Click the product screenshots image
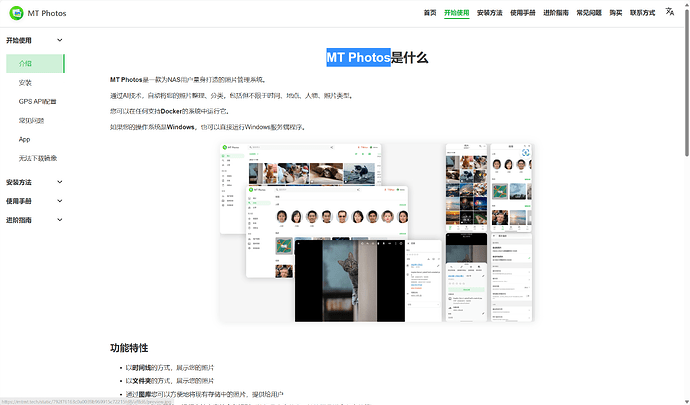This screenshot has width=690, height=405. (377, 232)
